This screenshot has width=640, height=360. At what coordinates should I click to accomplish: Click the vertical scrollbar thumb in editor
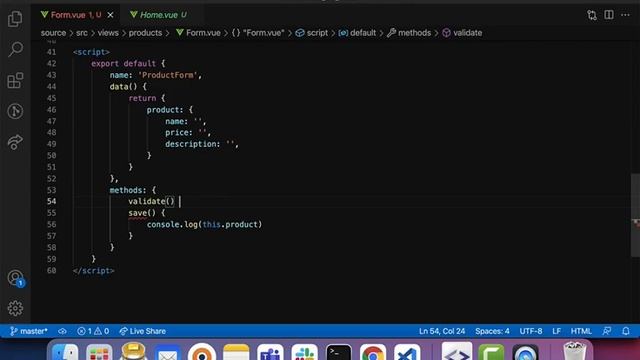click(635, 215)
